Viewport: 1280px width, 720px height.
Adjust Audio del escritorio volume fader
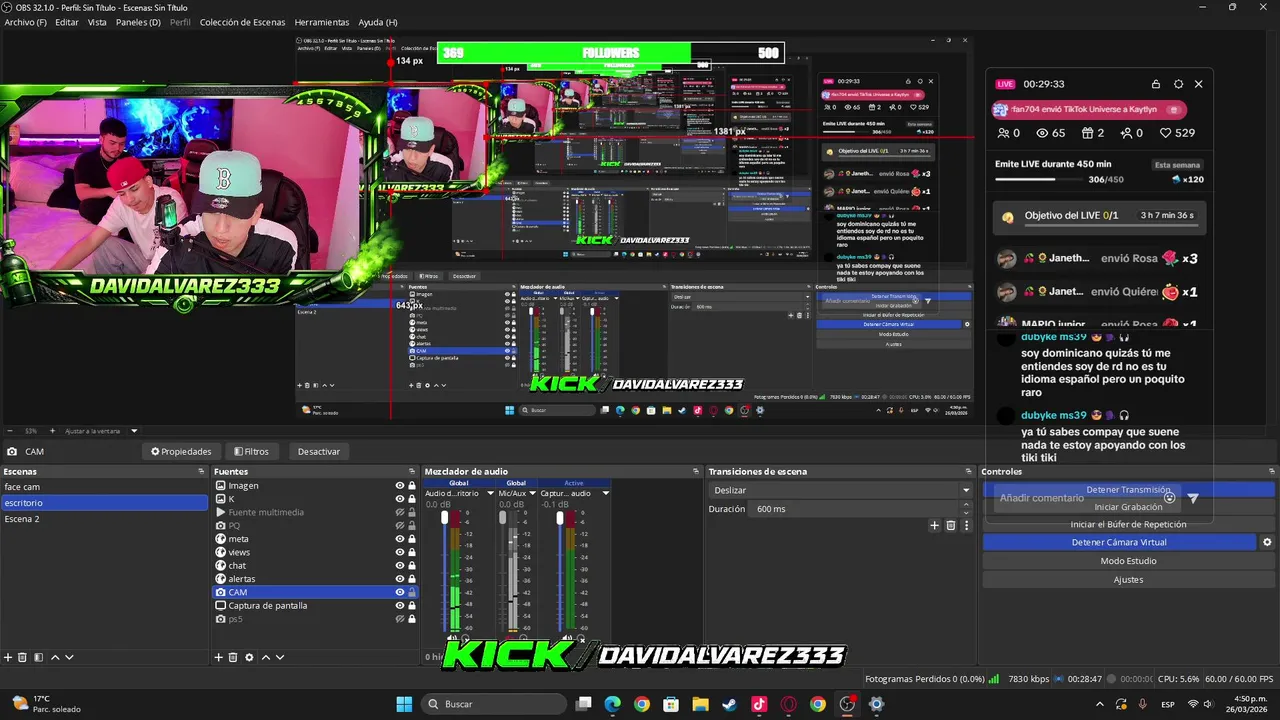(x=445, y=519)
